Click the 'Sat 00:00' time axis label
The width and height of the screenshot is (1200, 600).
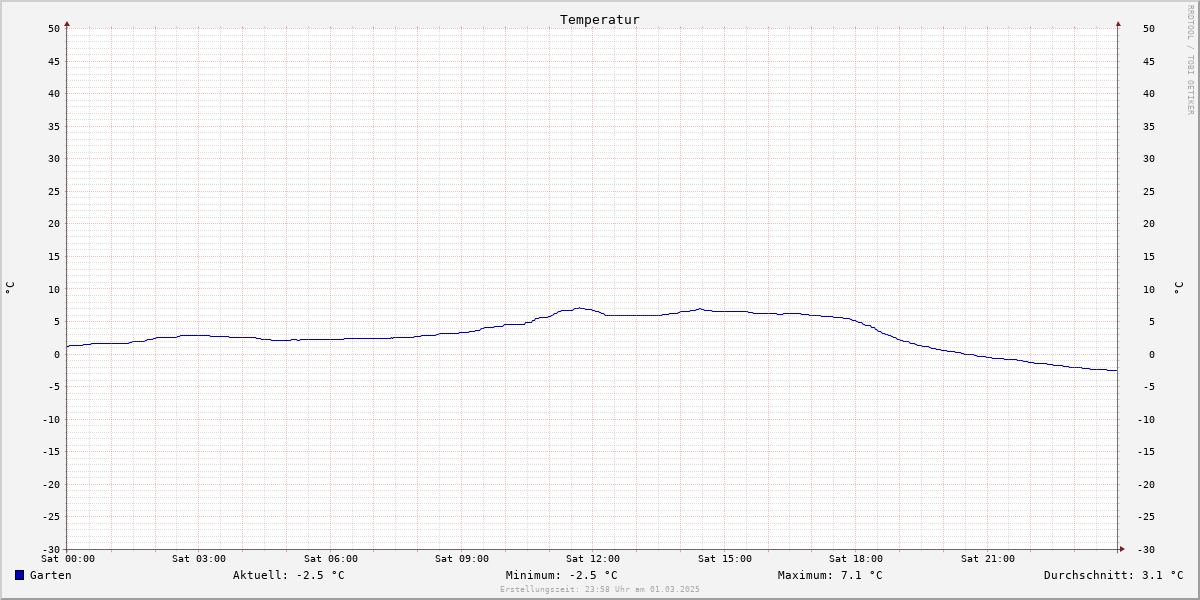tap(68, 559)
